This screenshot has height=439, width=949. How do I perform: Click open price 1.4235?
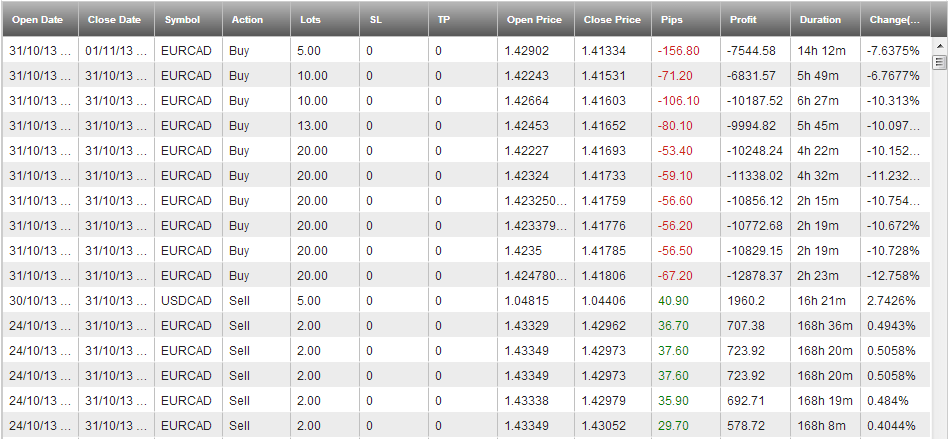coord(523,251)
